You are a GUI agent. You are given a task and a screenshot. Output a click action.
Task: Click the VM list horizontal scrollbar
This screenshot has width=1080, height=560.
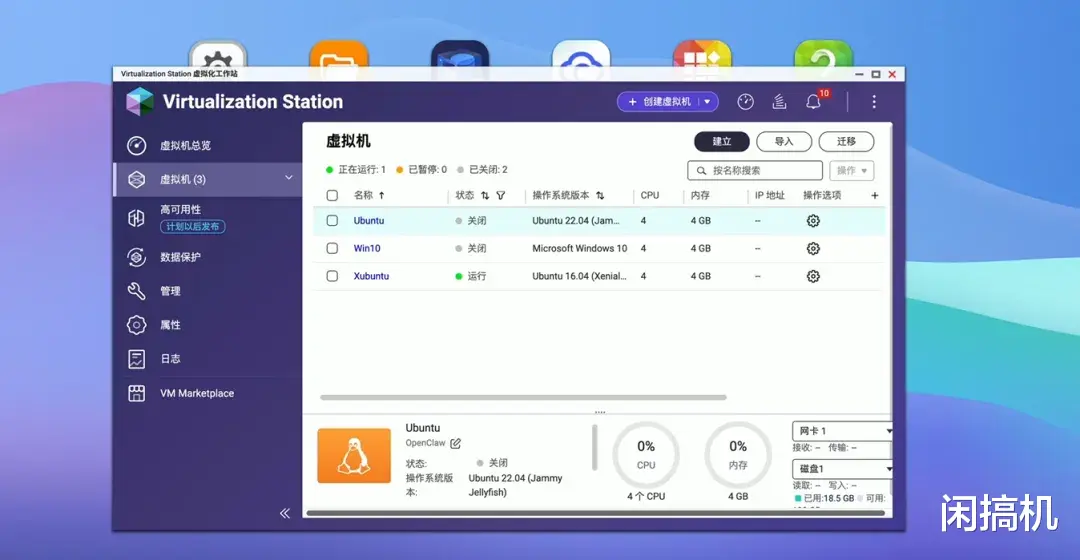[523, 397]
